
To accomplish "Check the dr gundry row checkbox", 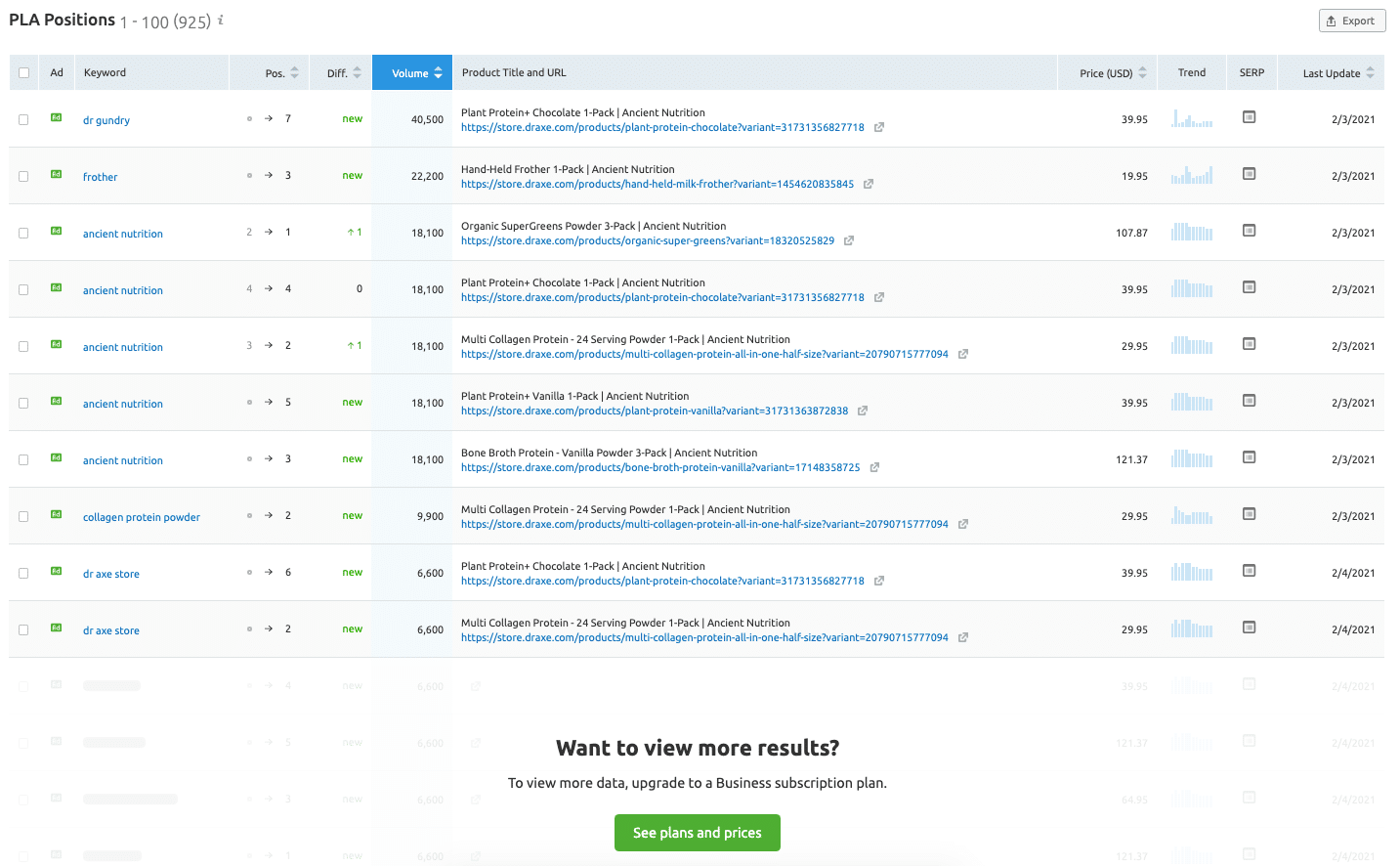I will click(x=23, y=119).
